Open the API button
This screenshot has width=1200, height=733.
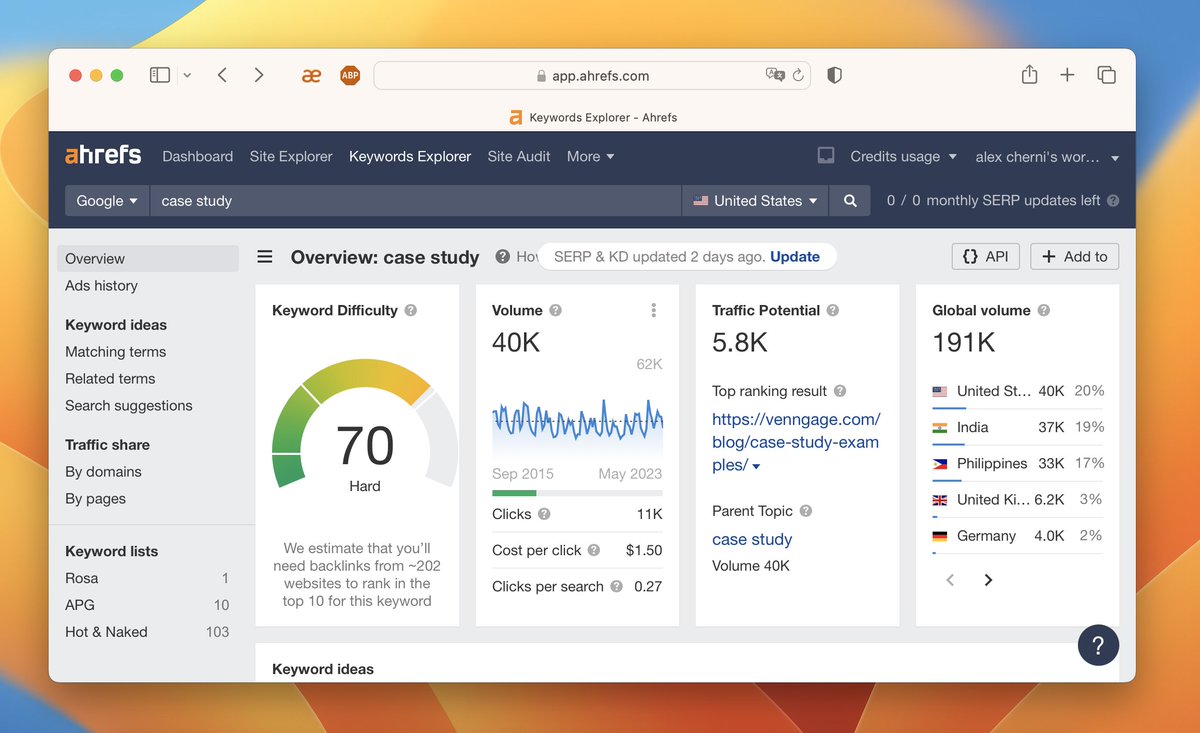click(x=985, y=256)
